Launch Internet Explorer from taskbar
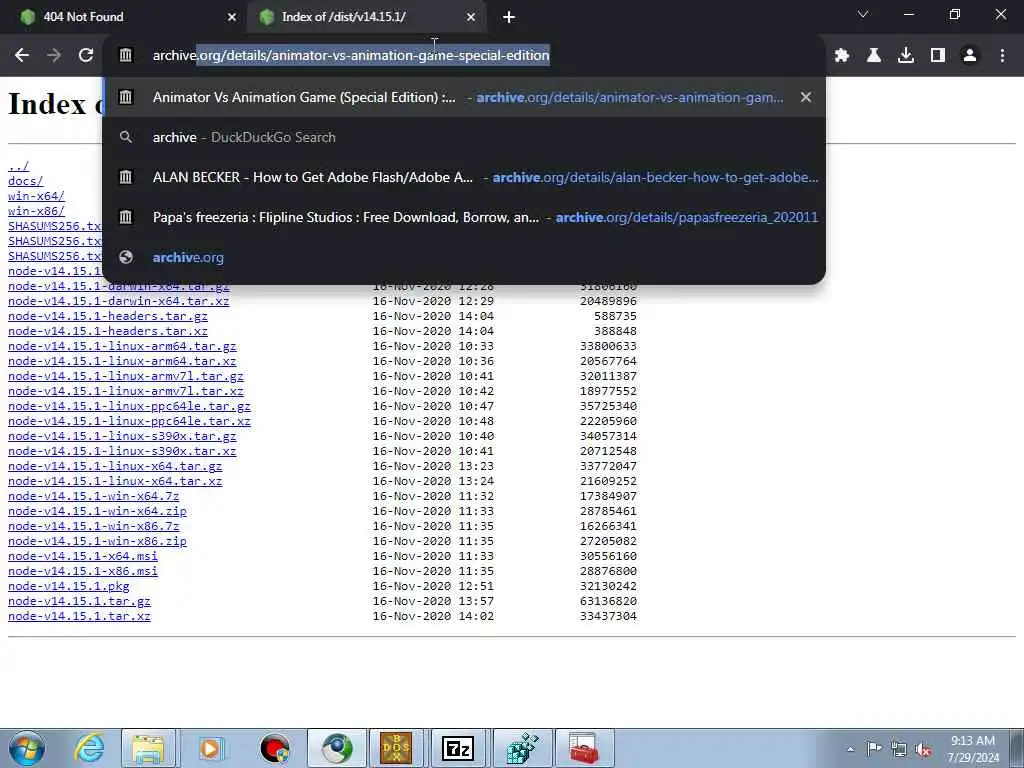1024x768 pixels. tap(89, 748)
